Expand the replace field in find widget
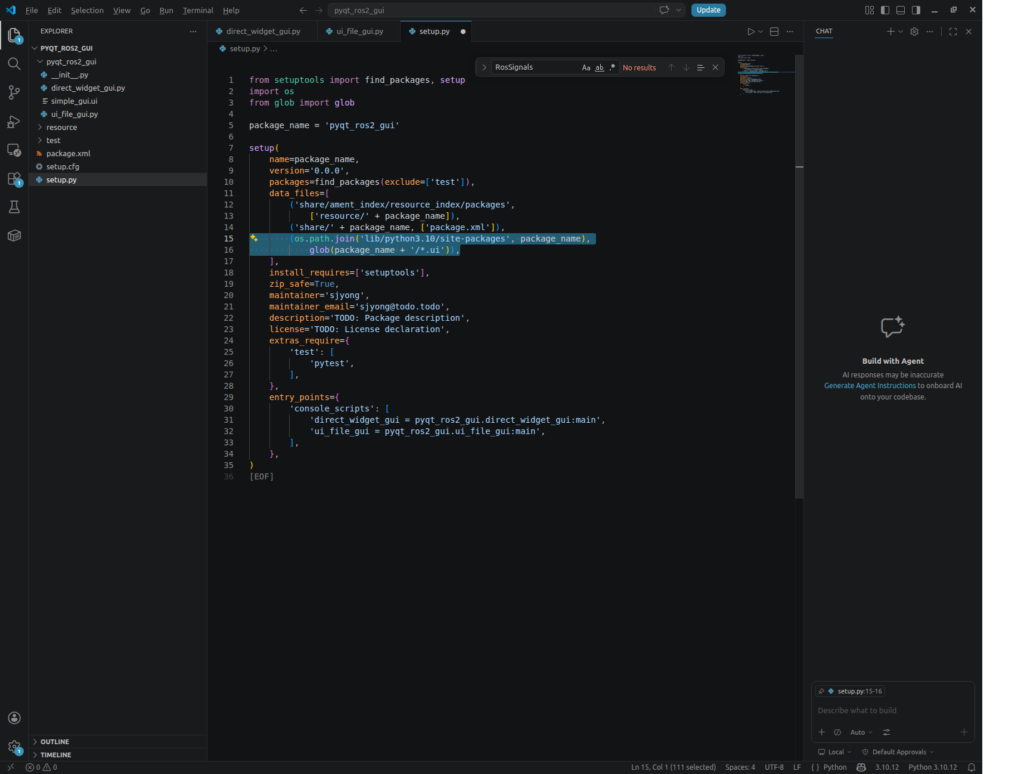This screenshot has width=1024, height=774. 484,67
